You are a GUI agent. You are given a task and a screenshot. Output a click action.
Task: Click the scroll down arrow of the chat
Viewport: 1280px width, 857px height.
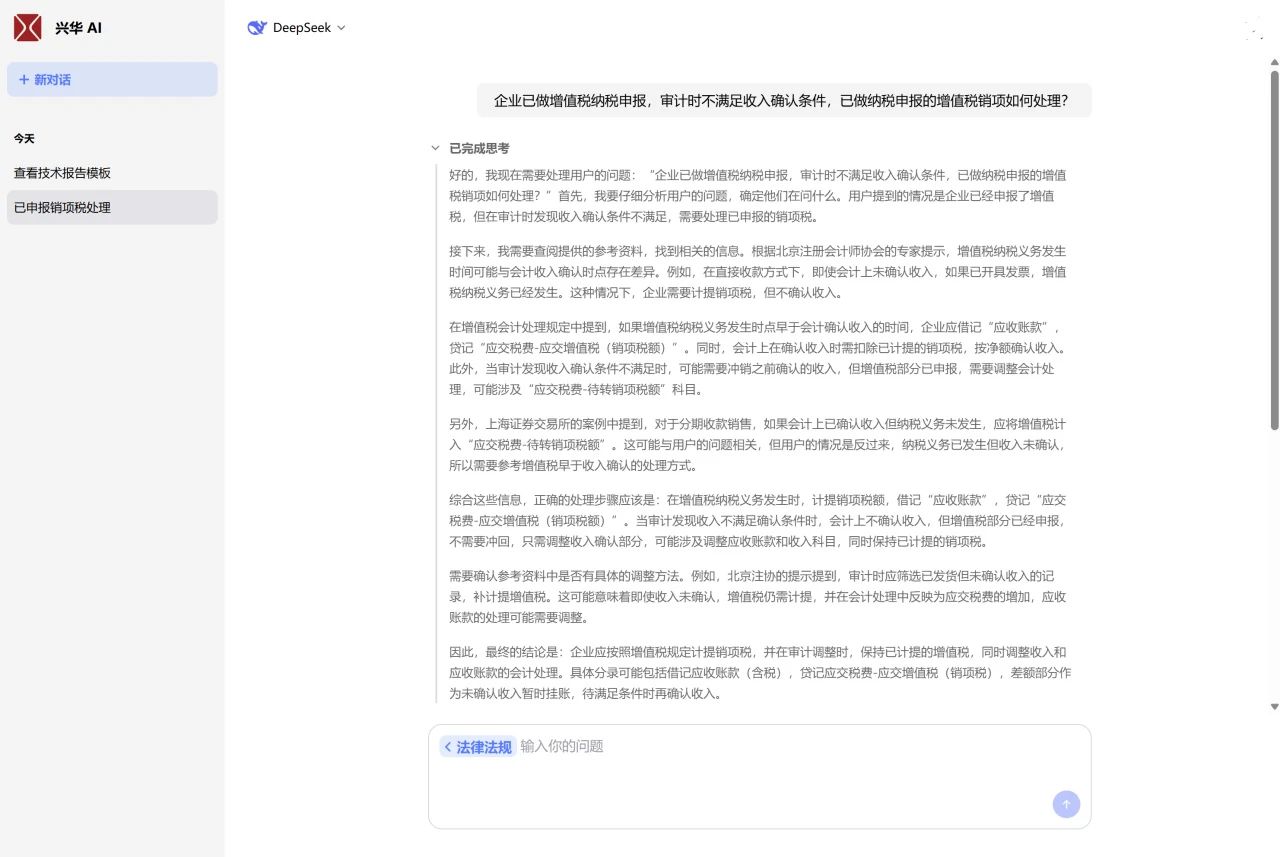[x=1274, y=707]
